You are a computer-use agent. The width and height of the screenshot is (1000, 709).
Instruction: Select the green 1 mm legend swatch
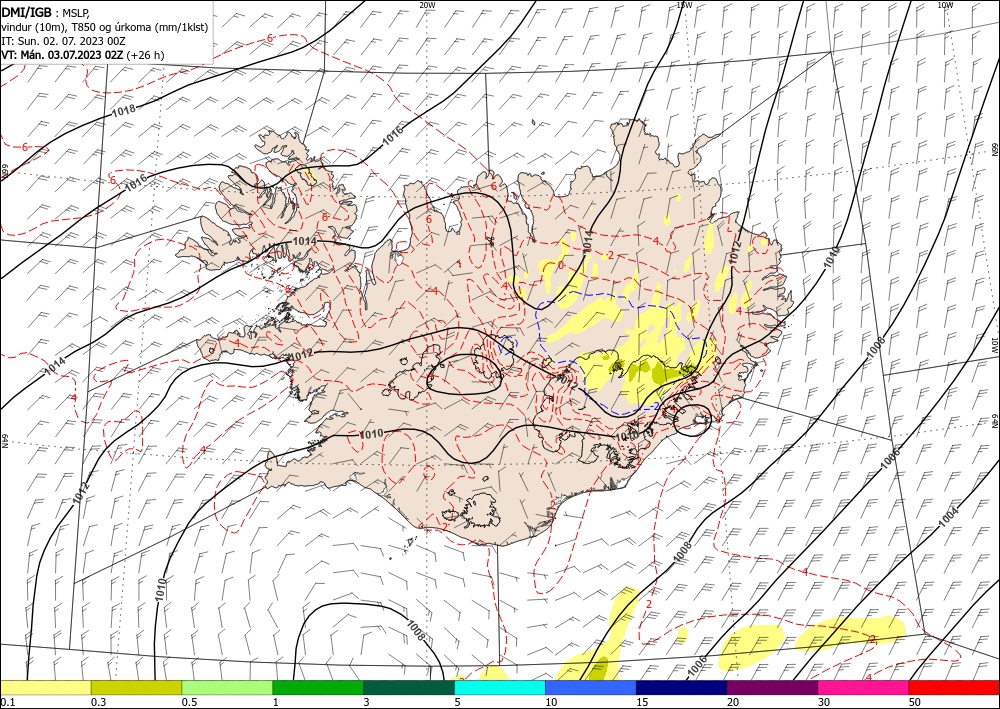[318, 687]
